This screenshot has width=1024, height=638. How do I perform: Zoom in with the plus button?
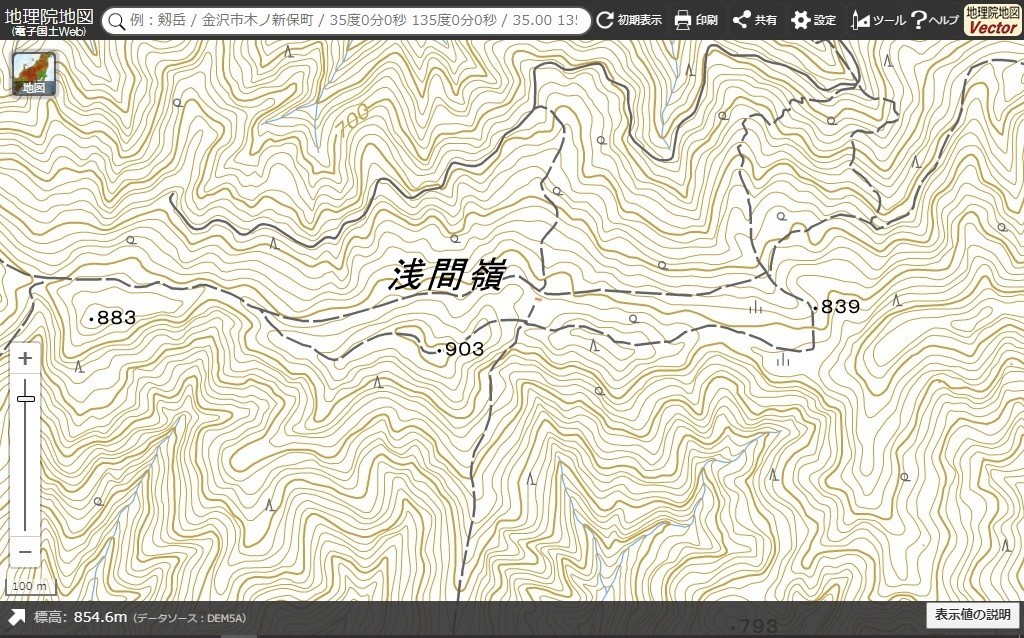tap(25, 359)
